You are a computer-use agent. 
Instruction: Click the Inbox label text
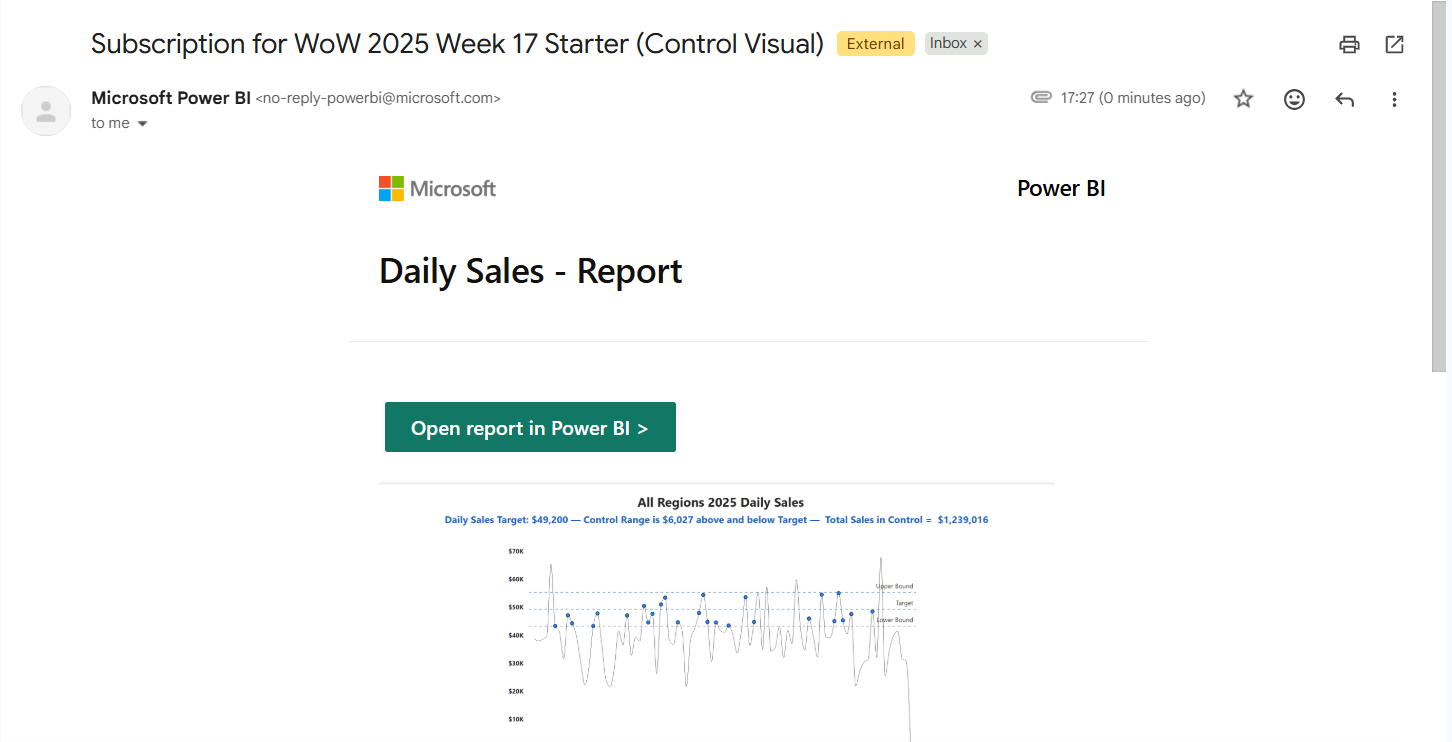pyautogui.click(x=948, y=43)
